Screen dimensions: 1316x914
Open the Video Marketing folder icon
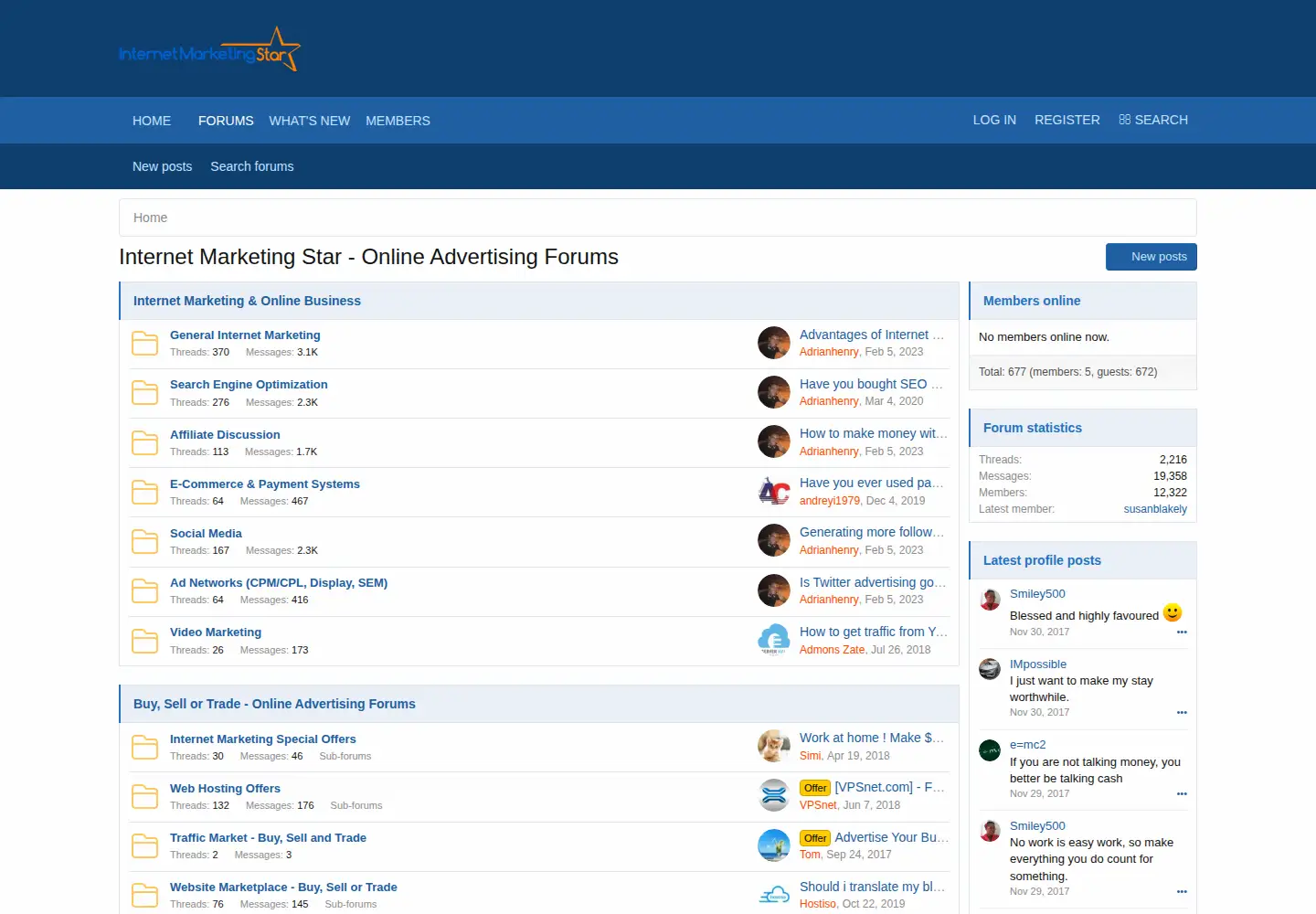(145, 641)
